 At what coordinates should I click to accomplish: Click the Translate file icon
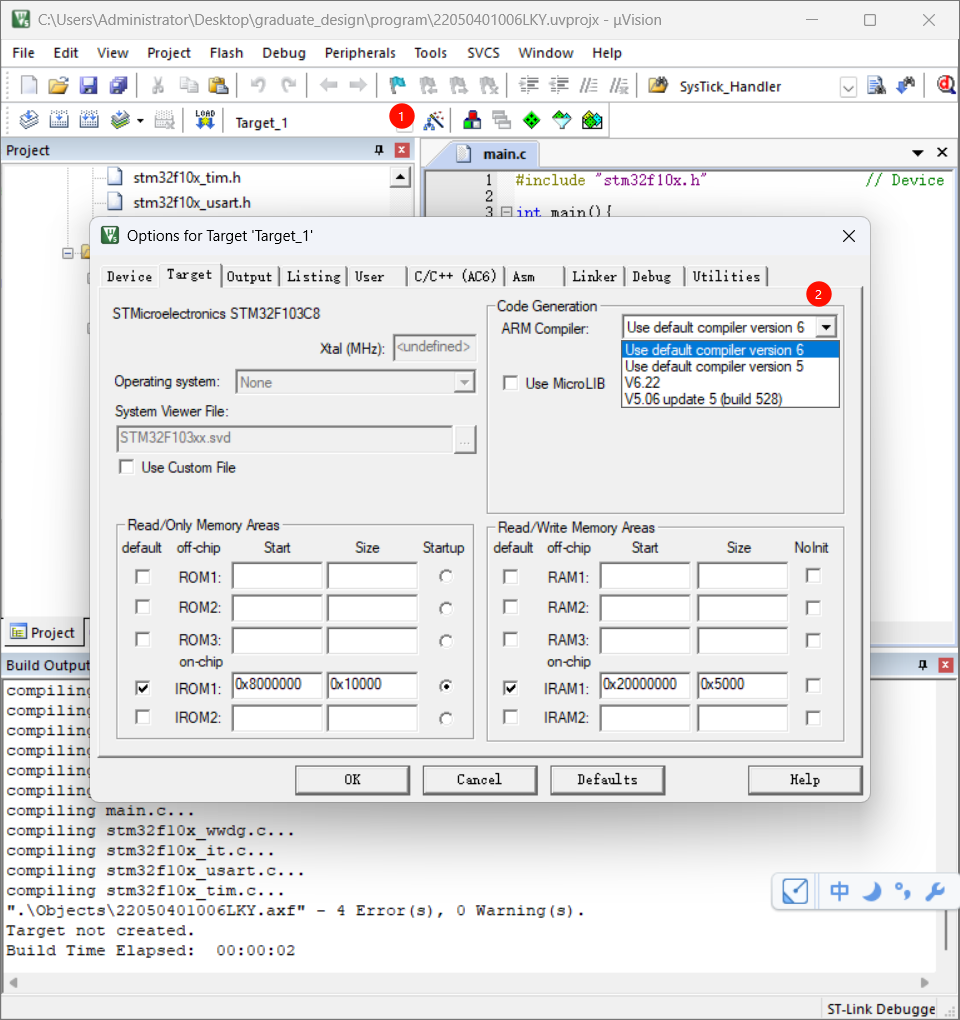[x=29, y=120]
